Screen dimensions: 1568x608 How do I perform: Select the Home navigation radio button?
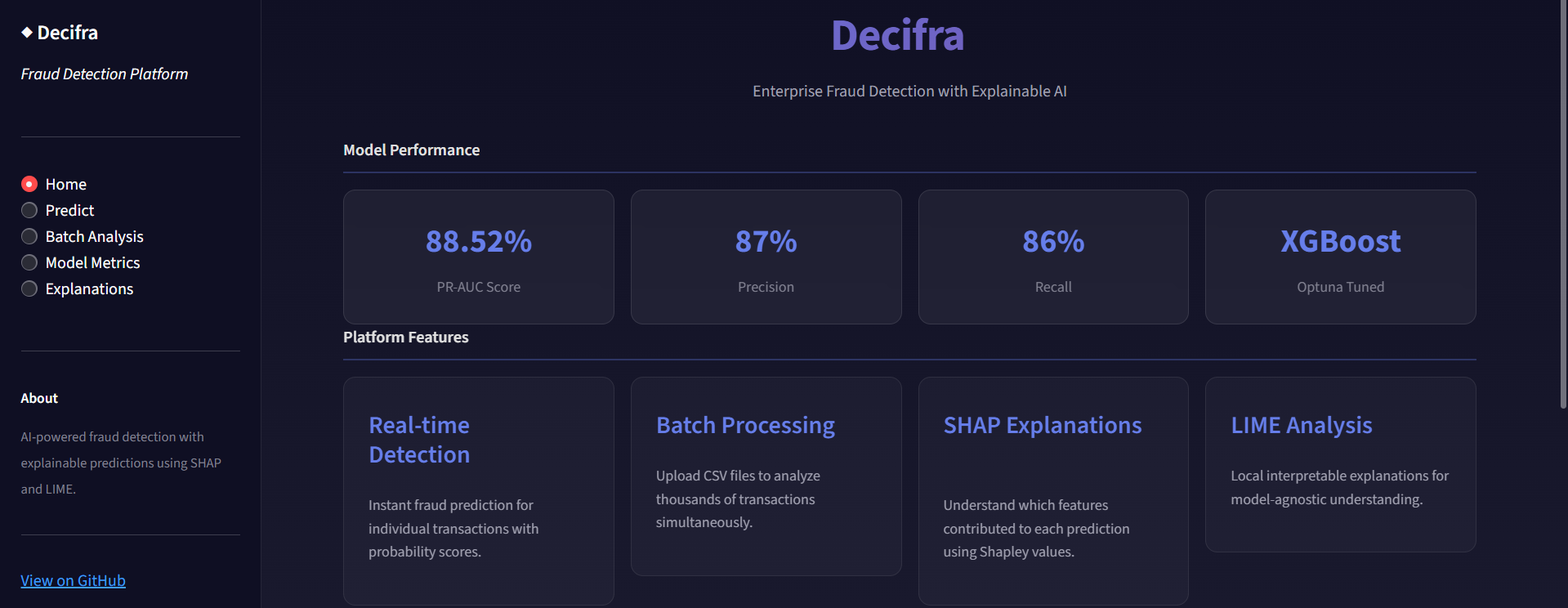(29, 184)
